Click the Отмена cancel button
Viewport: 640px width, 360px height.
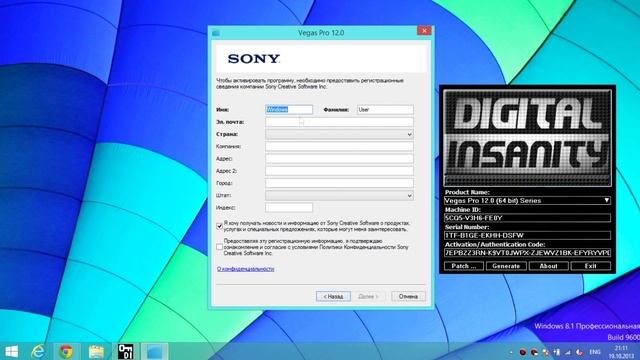(x=408, y=296)
